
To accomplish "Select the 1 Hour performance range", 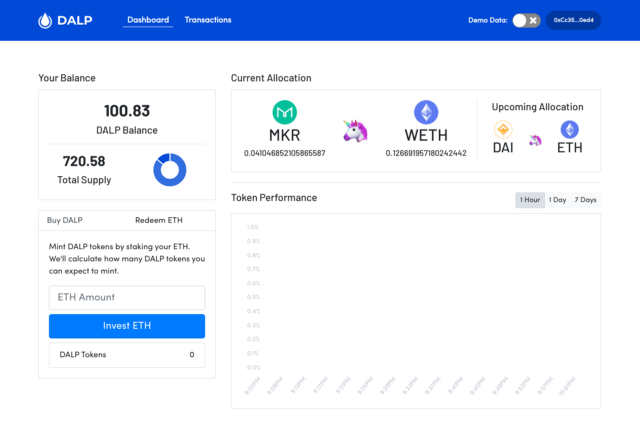I will click(530, 200).
